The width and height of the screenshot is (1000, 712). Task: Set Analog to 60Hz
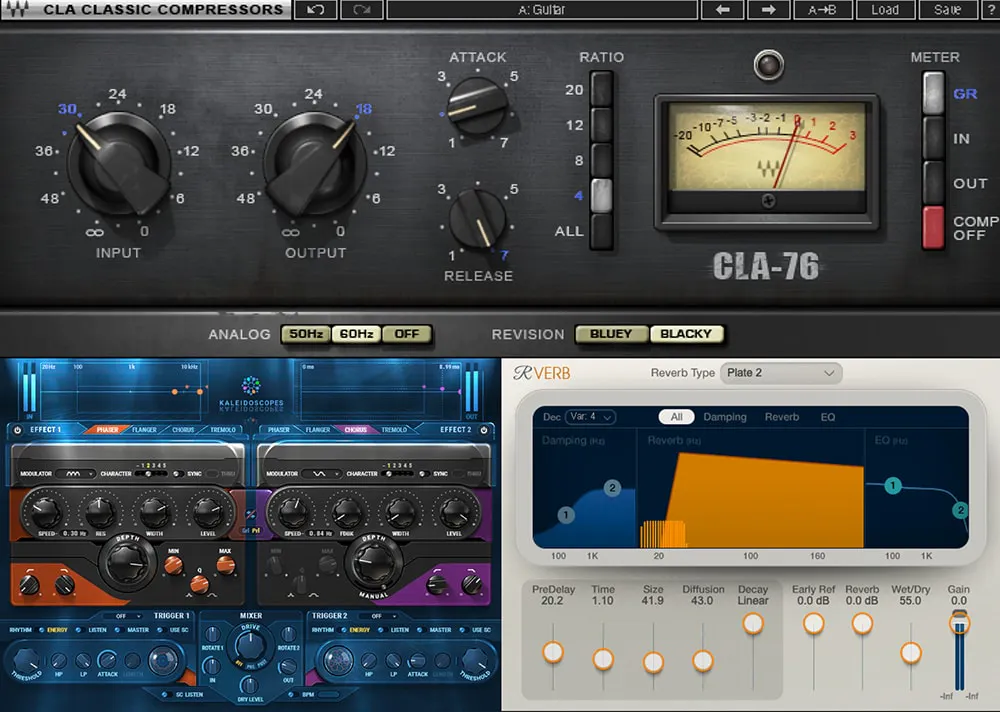(x=357, y=334)
